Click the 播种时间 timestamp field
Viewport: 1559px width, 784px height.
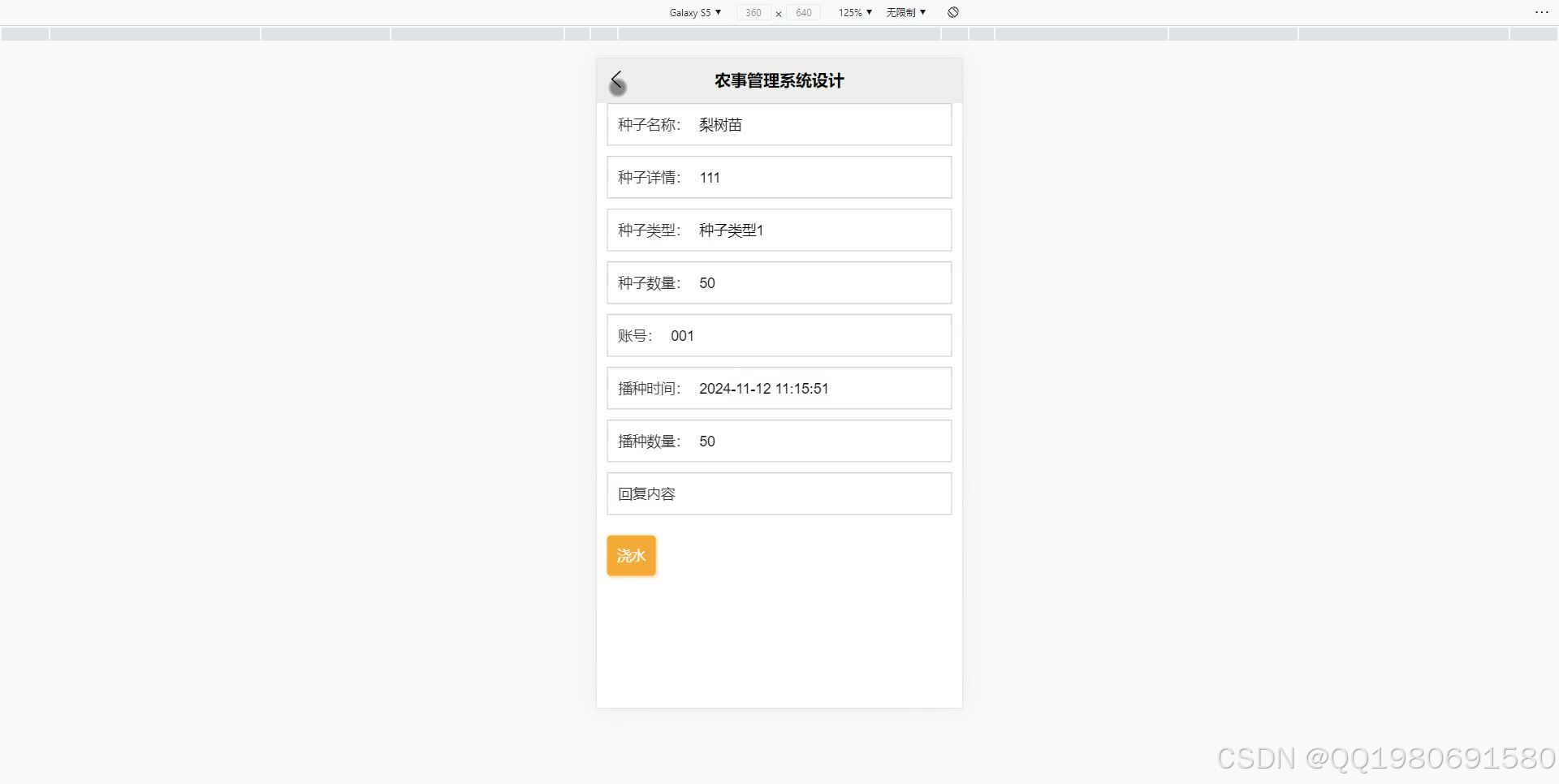point(779,388)
